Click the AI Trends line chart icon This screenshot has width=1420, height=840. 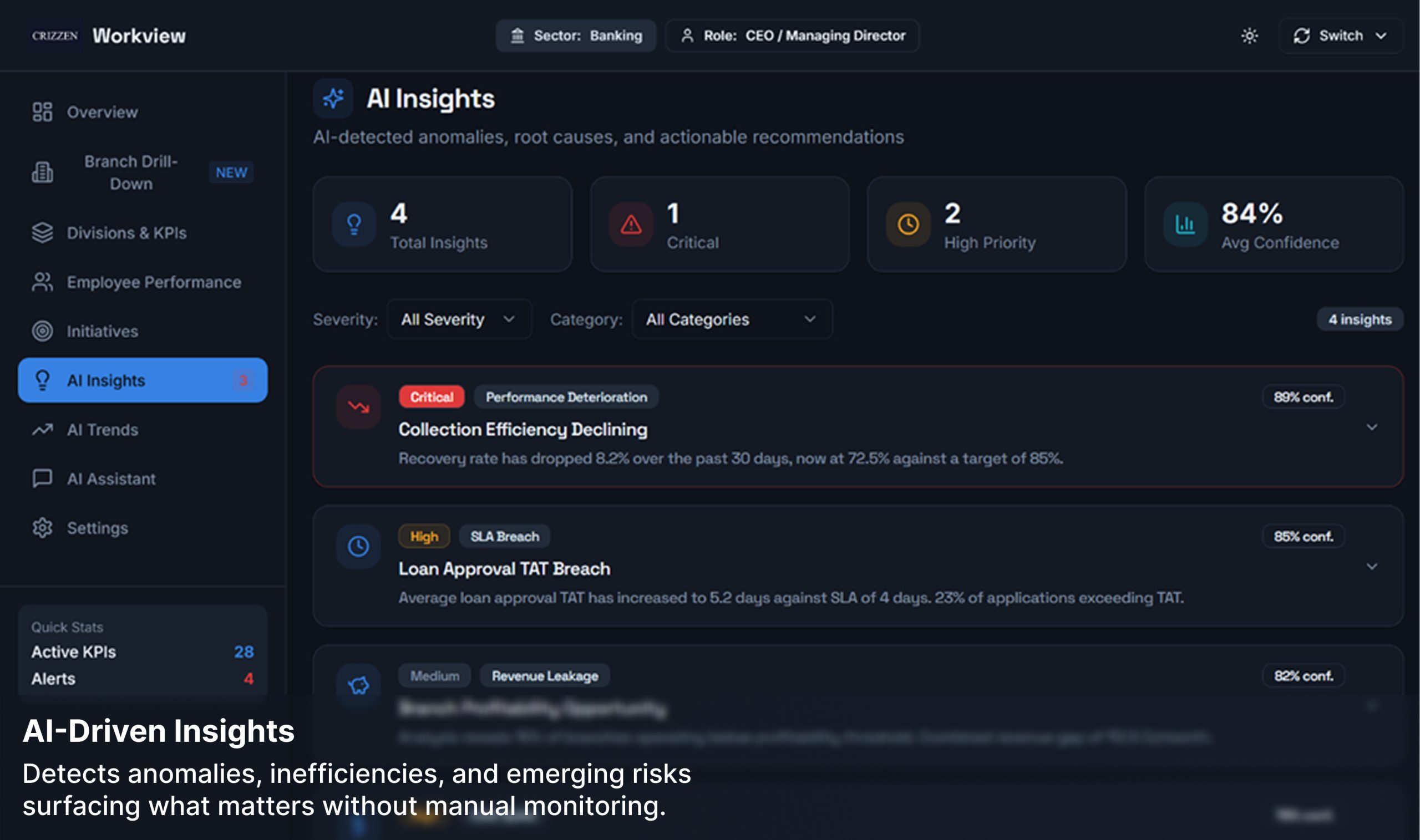[x=43, y=430]
